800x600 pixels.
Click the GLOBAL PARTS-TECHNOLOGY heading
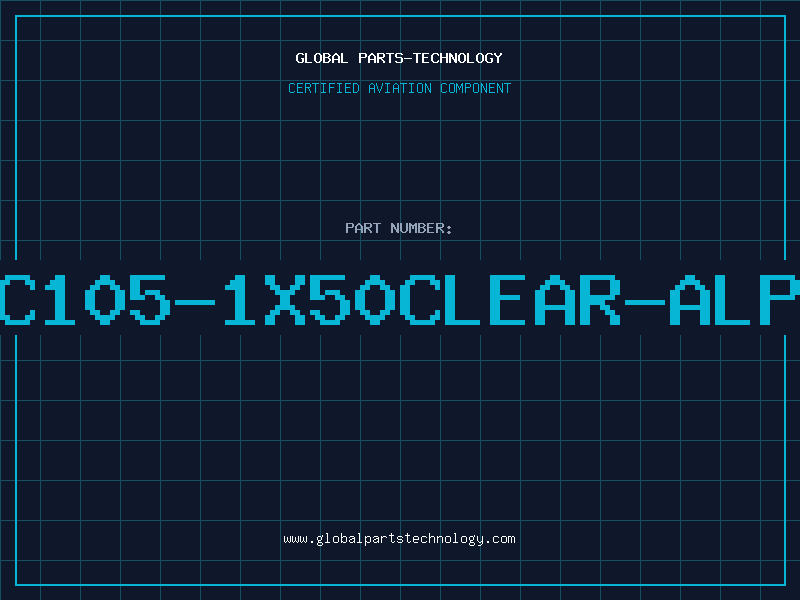click(399, 58)
